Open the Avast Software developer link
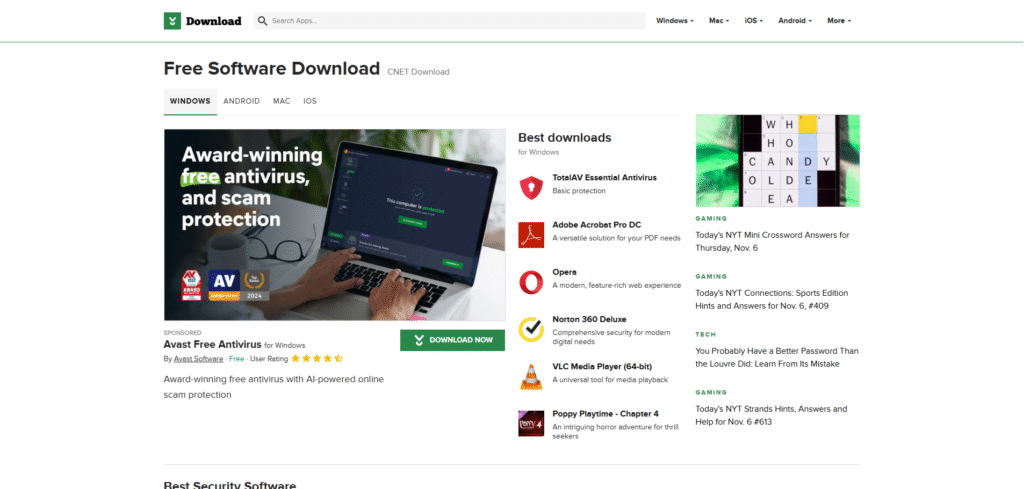This screenshot has width=1024, height=489. [x=199, y=359]
